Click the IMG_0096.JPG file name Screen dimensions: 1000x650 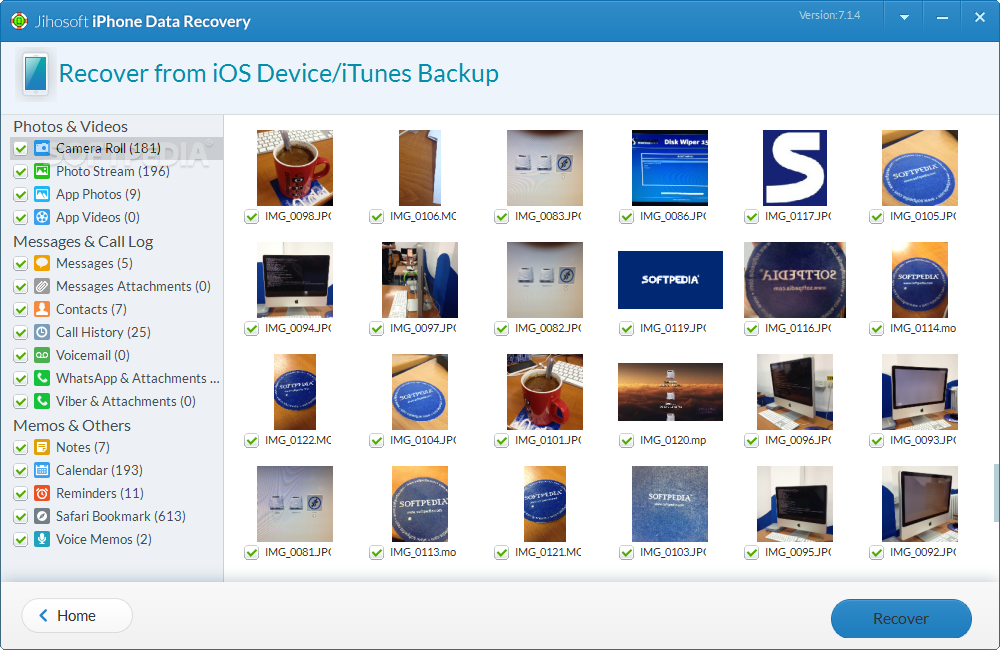pos(798,439)
